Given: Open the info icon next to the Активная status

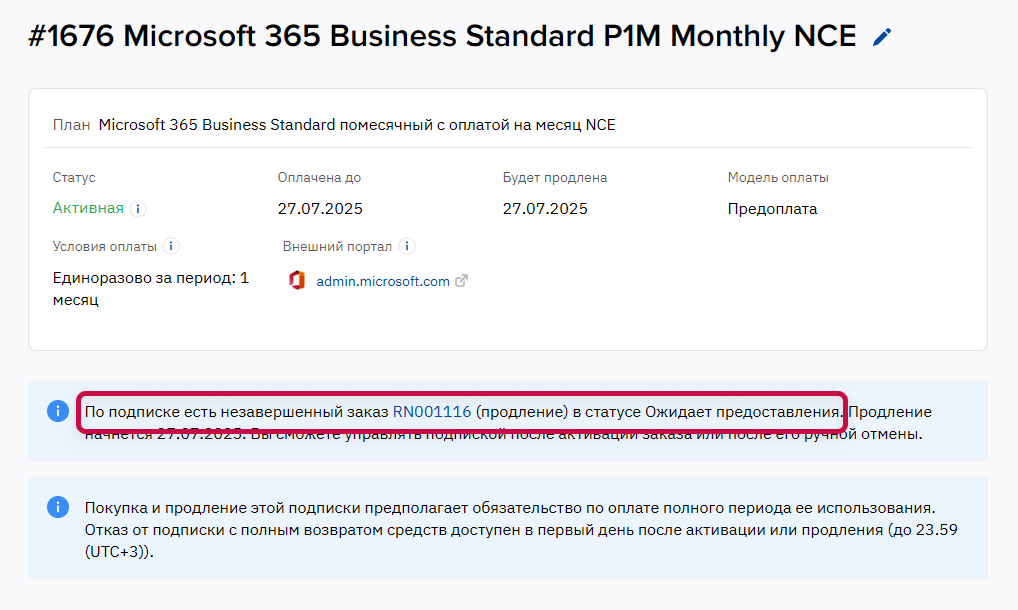Looking at the screenshot, I should click(139, 209).
